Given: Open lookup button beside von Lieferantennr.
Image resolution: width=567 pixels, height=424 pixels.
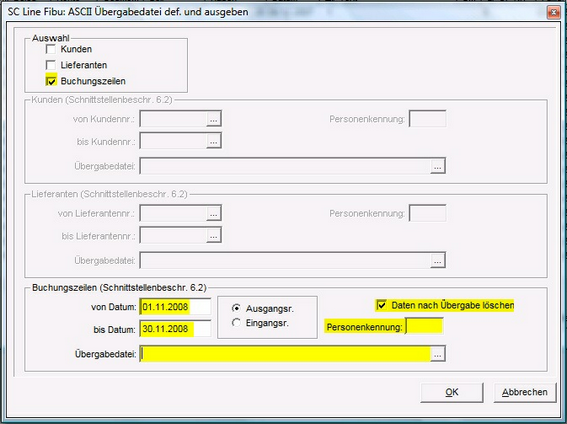Looking at the screenshot, I should pyautogui.click(x=214, y=213).
